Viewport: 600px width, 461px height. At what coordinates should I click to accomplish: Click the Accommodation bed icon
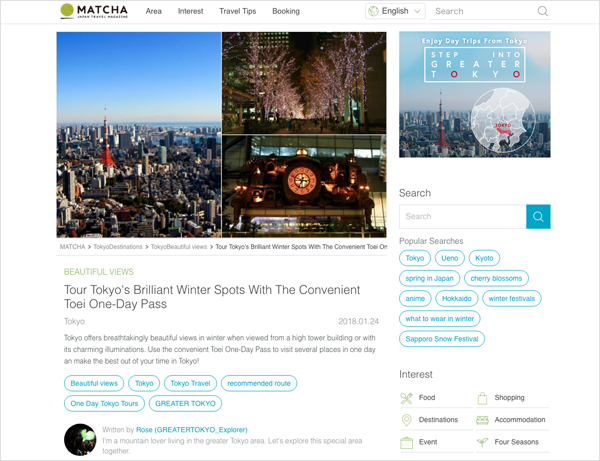[x=482, y=420]
